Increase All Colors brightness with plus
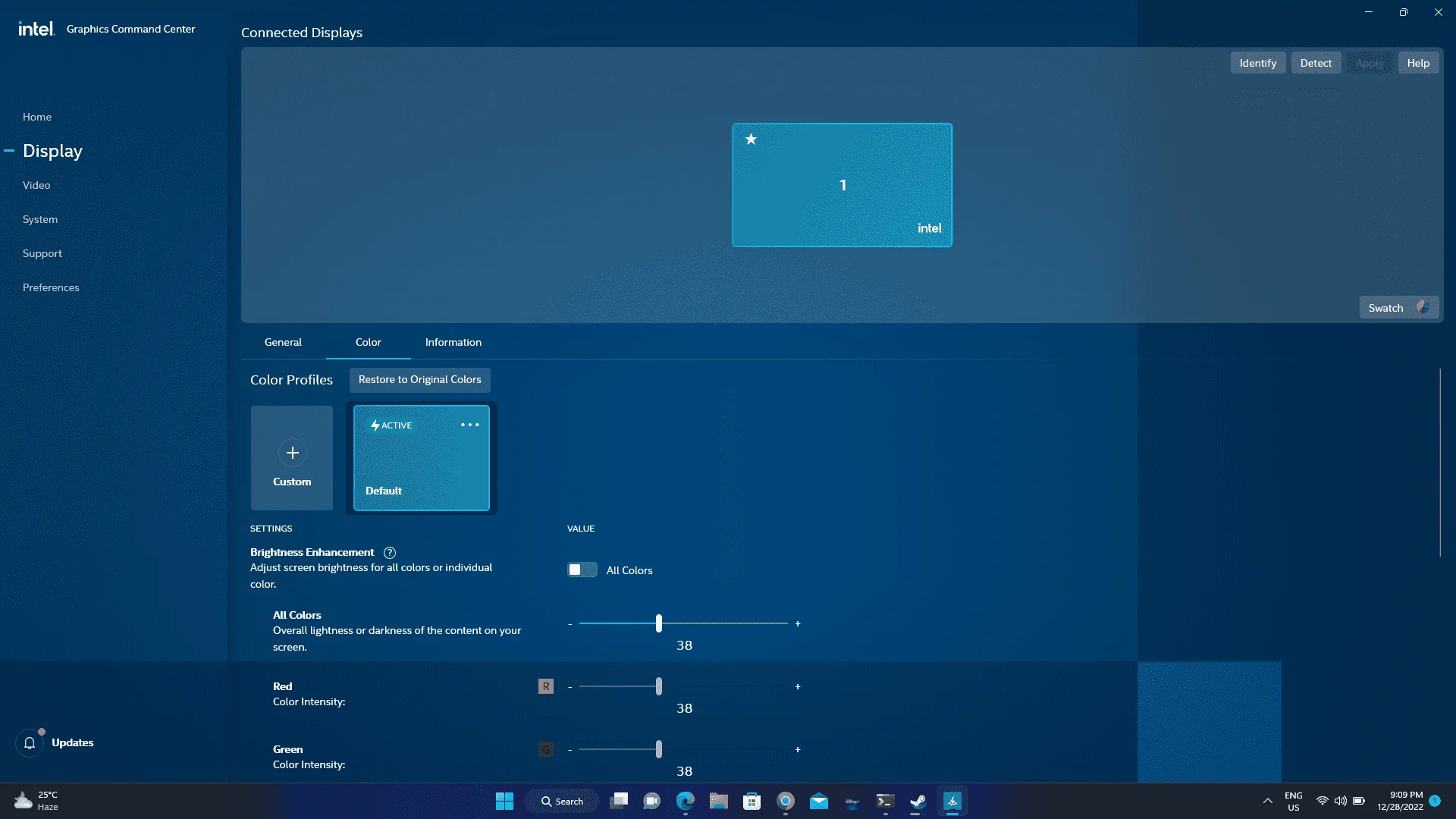 pyautogui.click(x=798, y=623)
